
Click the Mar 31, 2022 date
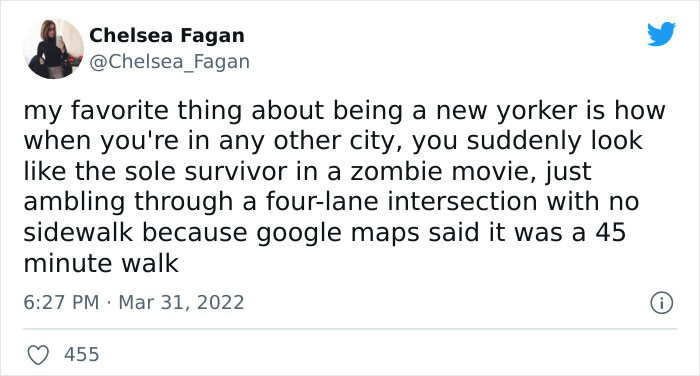[x=181, y=302]
